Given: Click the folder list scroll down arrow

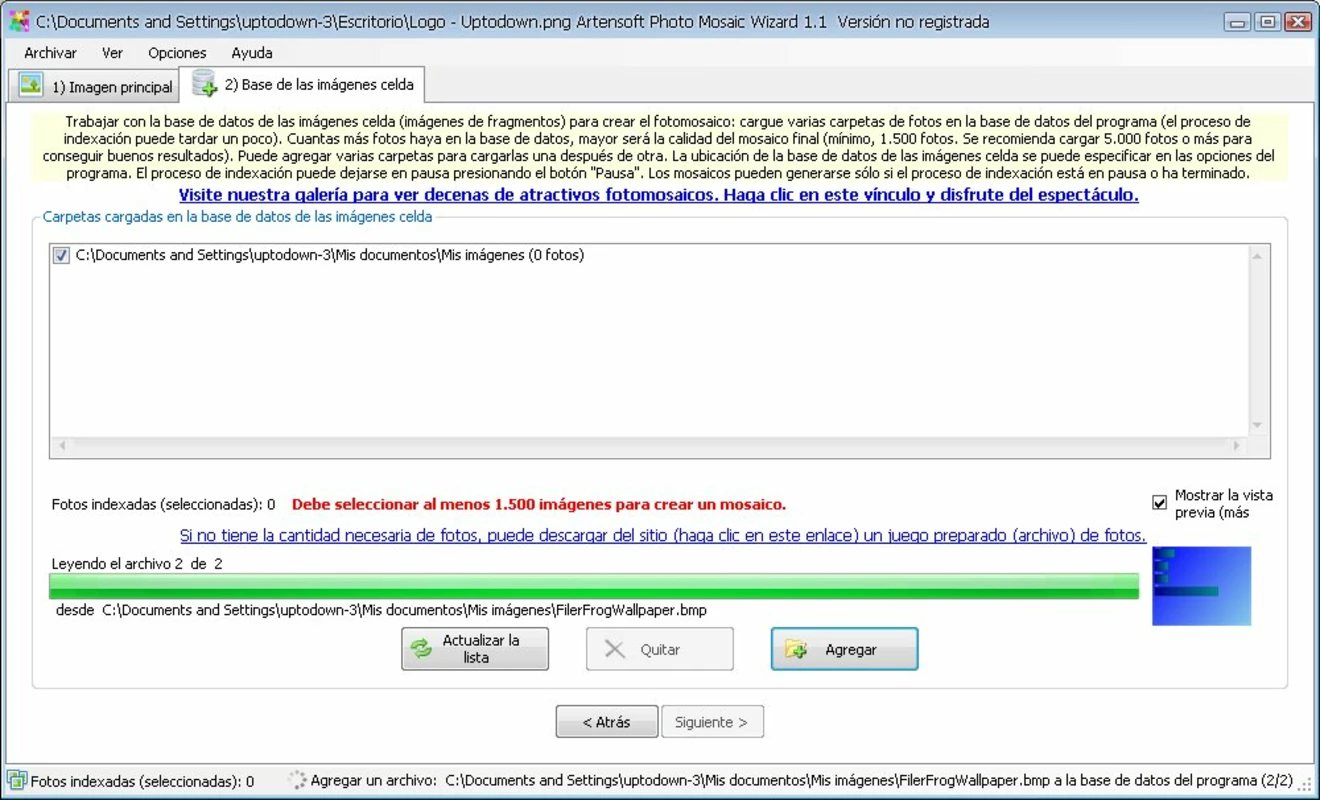Looking at the screenshot, I should pos(1258,426).
